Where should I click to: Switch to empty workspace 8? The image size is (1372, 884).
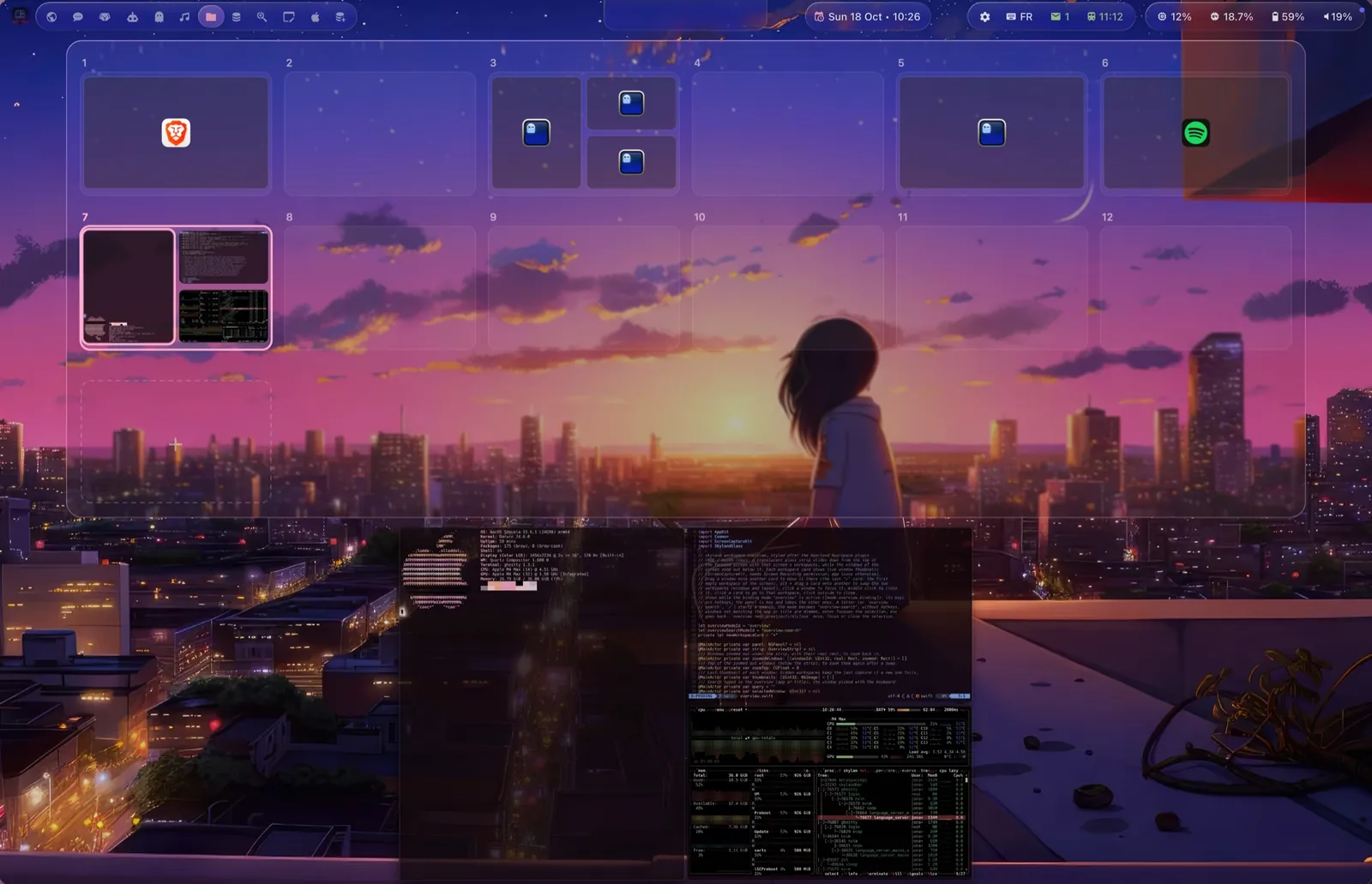[380, 287]
